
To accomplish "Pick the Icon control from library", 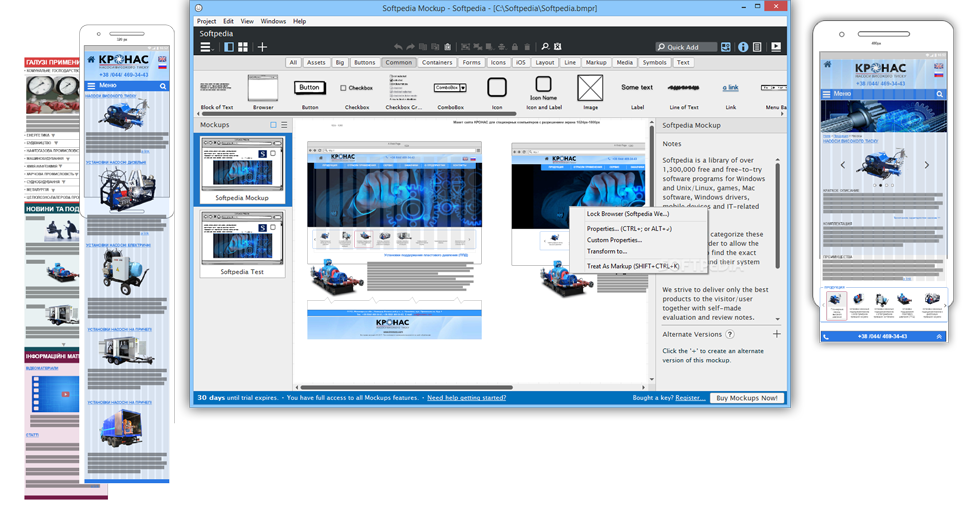I will [497, 92].
